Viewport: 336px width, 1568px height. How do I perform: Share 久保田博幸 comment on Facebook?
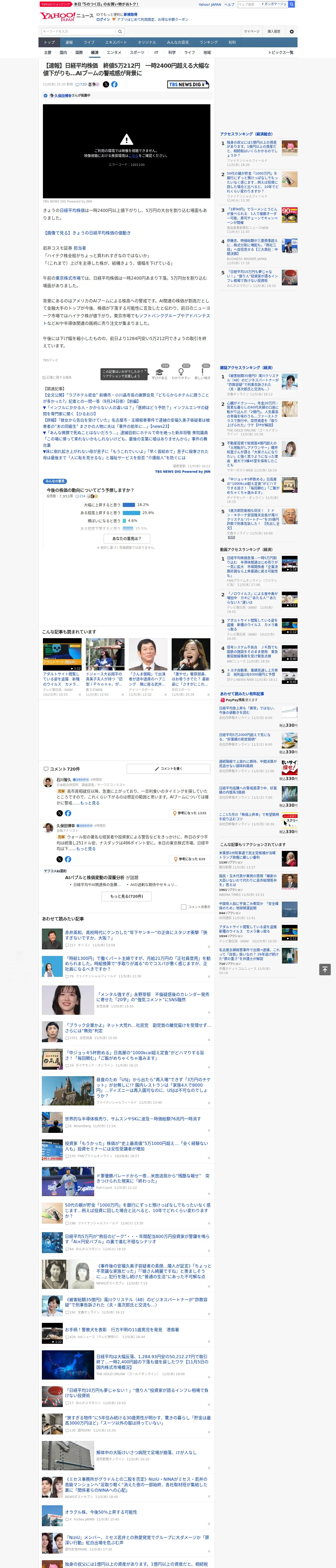tap(68, 860)
